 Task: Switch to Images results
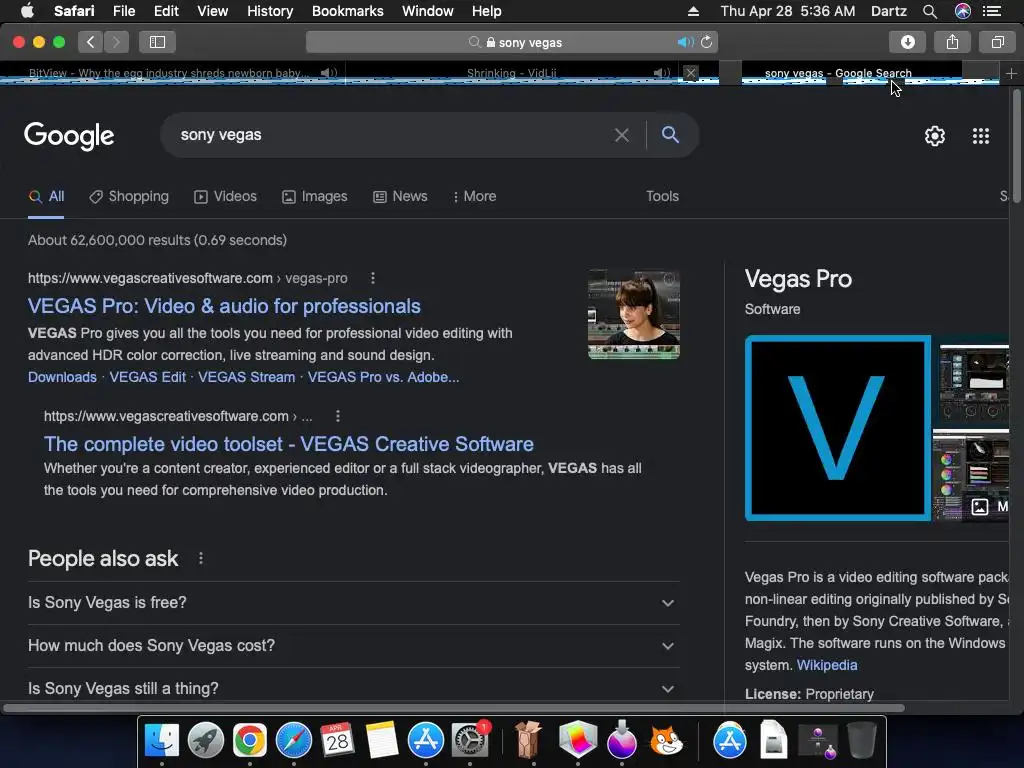pos(315,197)
